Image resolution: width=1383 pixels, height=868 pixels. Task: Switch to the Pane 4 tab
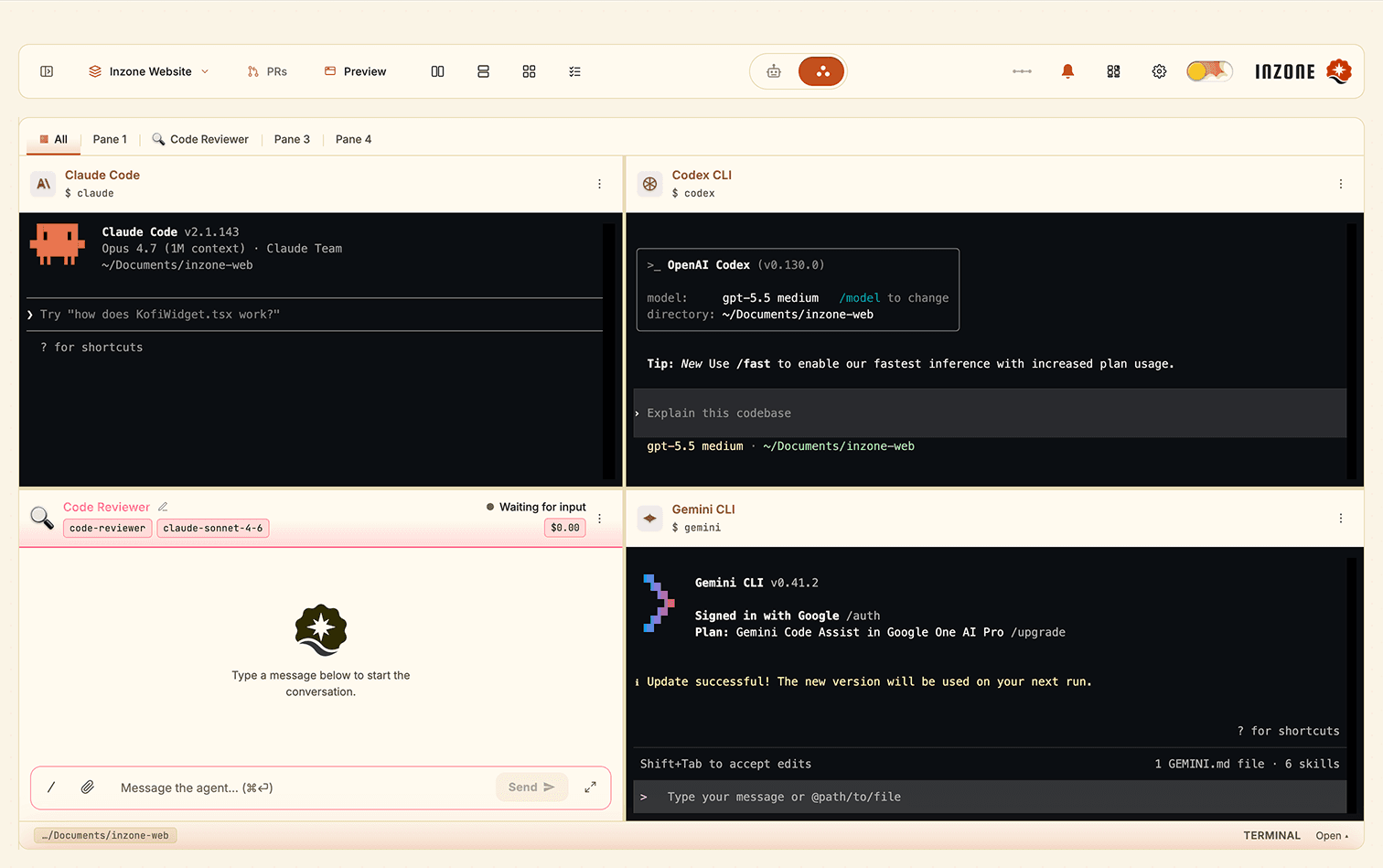click(353, 139)
